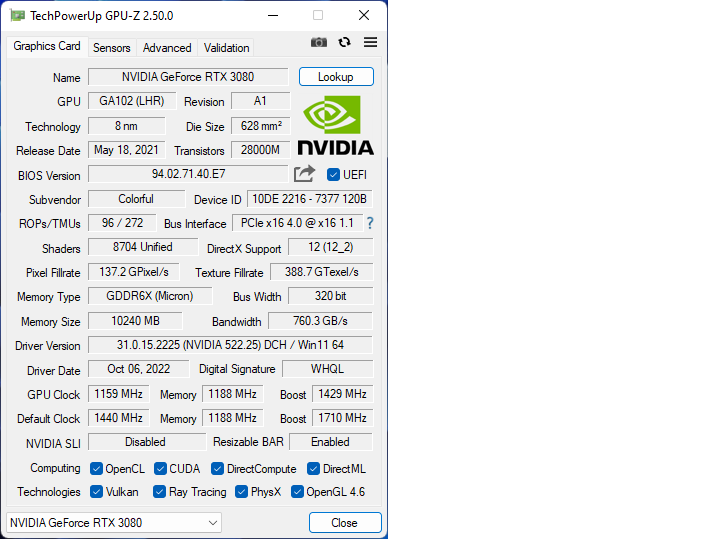Toggle the CUDA checkbox
The width and height of the screenshot is (717, 539).
[160, 469]
